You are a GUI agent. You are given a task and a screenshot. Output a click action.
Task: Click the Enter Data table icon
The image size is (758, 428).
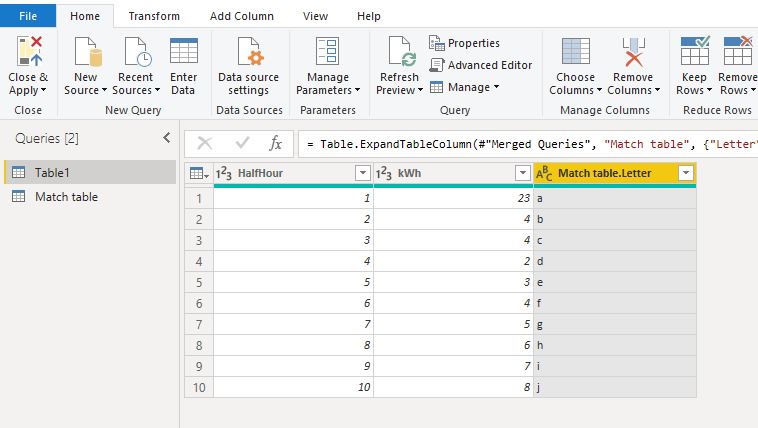184,51
